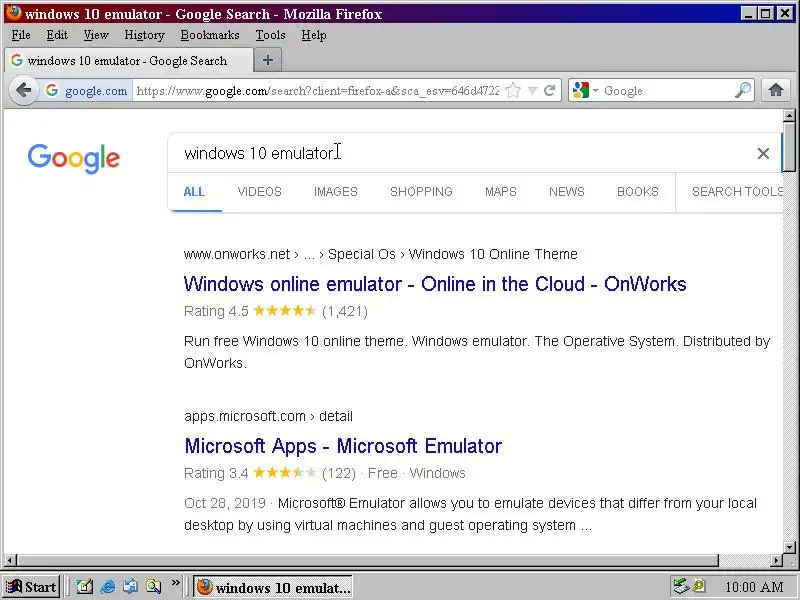This screenshot has height=600, width=800.
Task: Open the History menu
Action: coord(144,35)
